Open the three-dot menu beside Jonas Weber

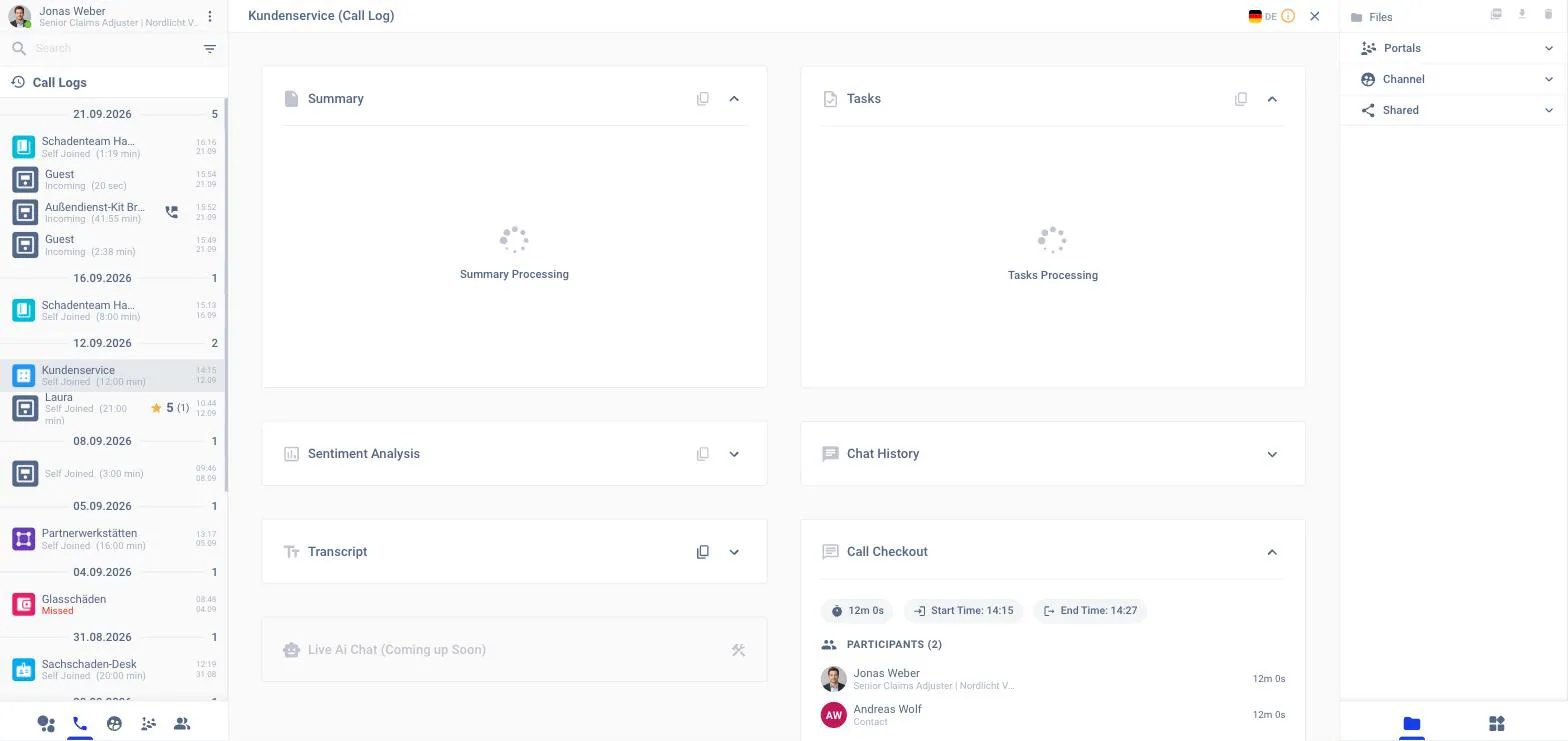coord(210,17)
